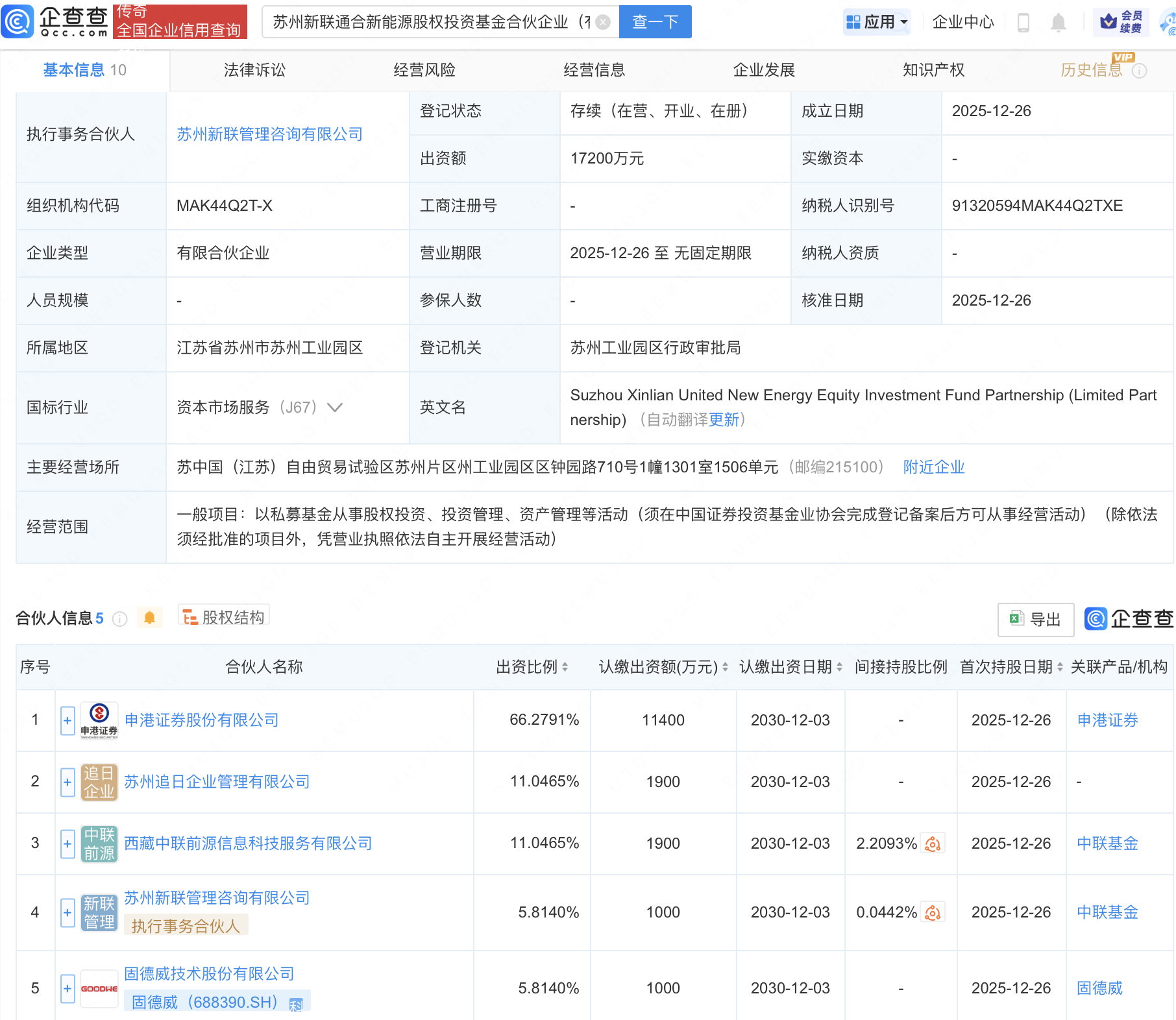1176x1020 pixels.
Task: Open the mobile app phone icon
Action: [1023, 23]
